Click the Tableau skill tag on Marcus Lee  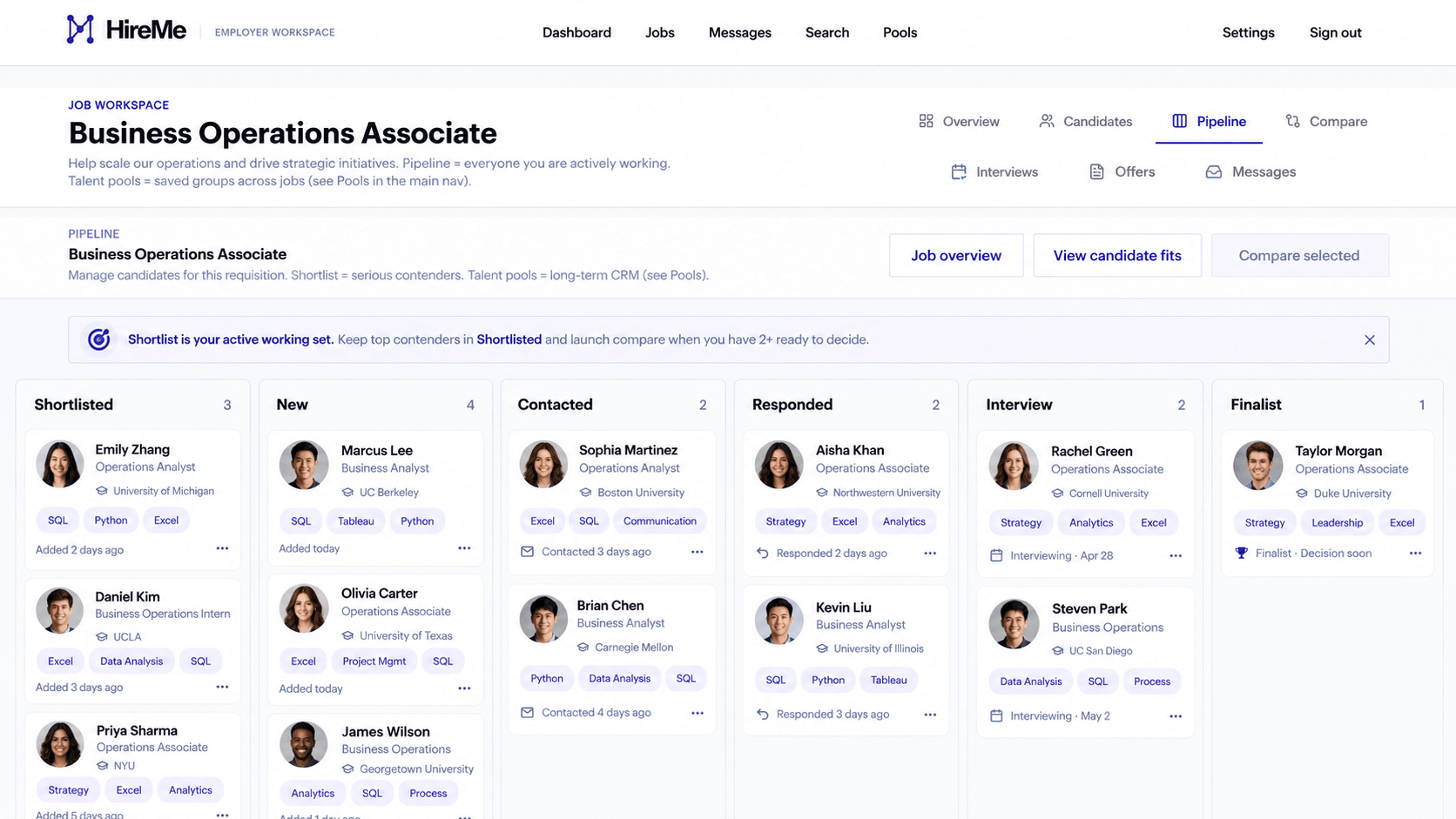pos(355,521)
